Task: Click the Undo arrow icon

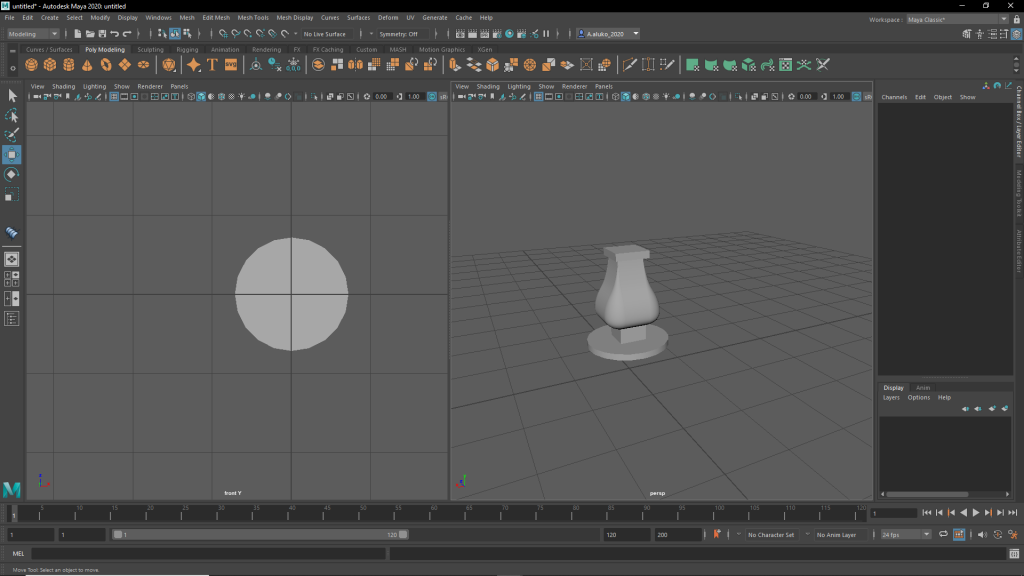Action: pos(114,34)
